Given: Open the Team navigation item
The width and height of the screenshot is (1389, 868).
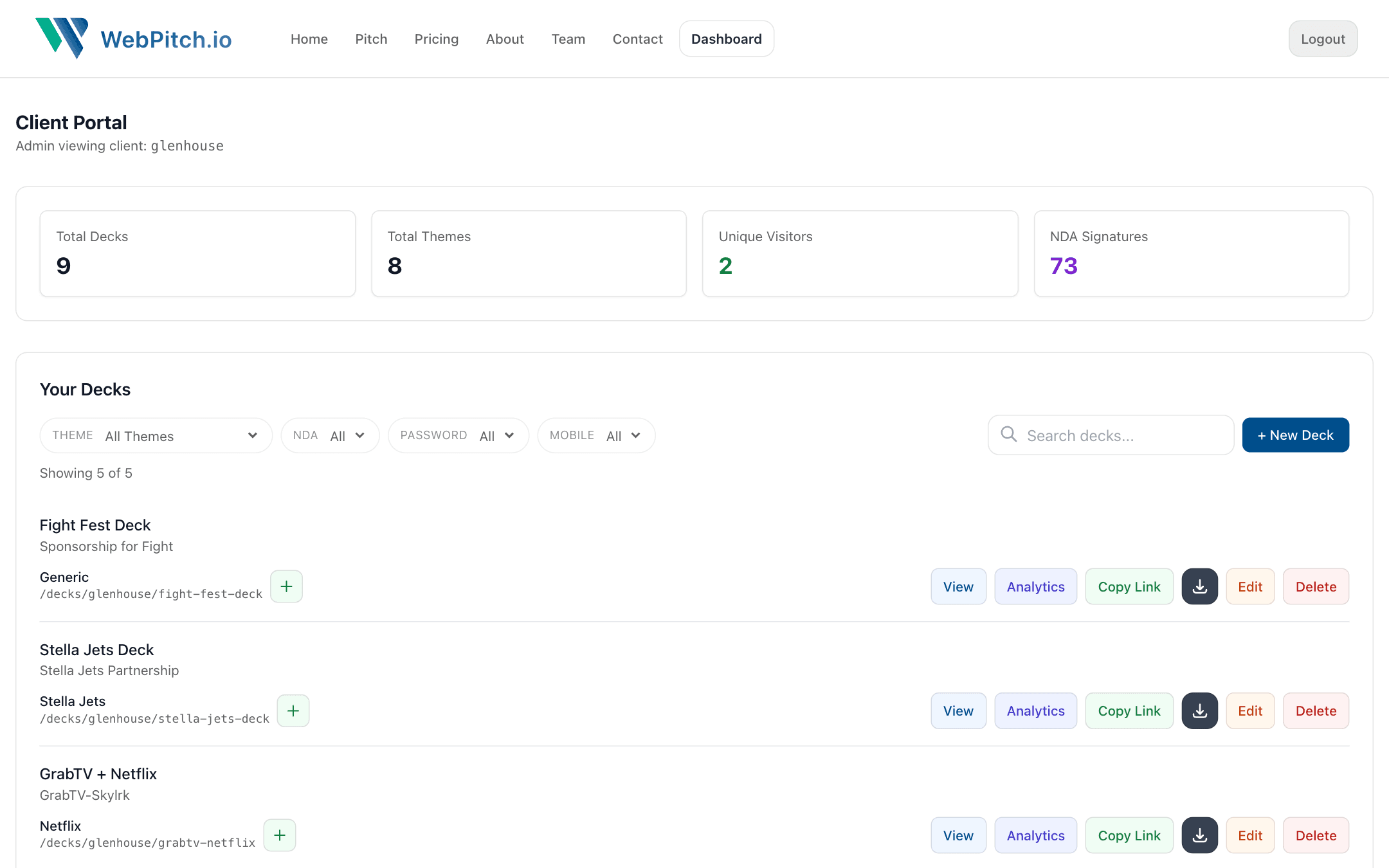Looking at the screenshot, I should tap(568, 39).
